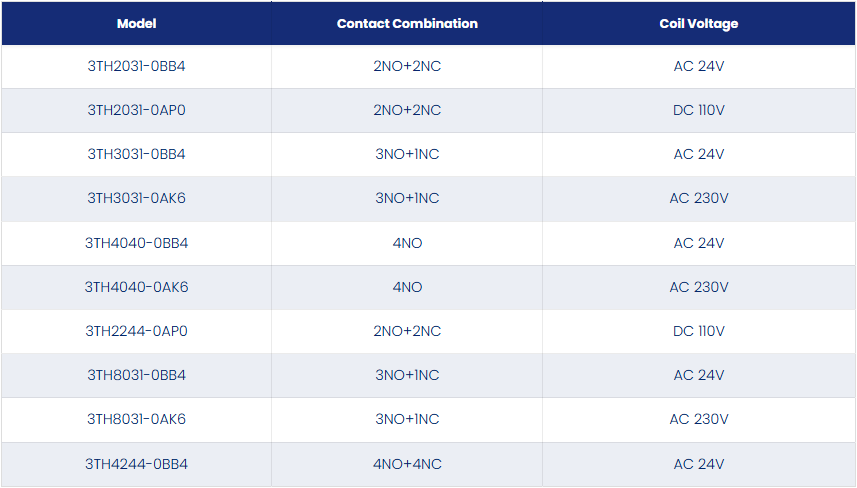
Task: Click AC 230V voltage for 3TH8031-0AK6
Action: 698,419
